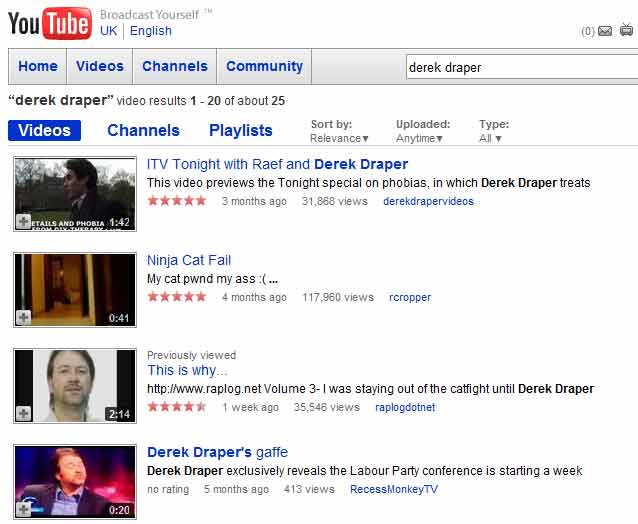Open the Ninja Cat Fail video thumbnail
This screenshot has width=638, height=524.
click(75, 288)
